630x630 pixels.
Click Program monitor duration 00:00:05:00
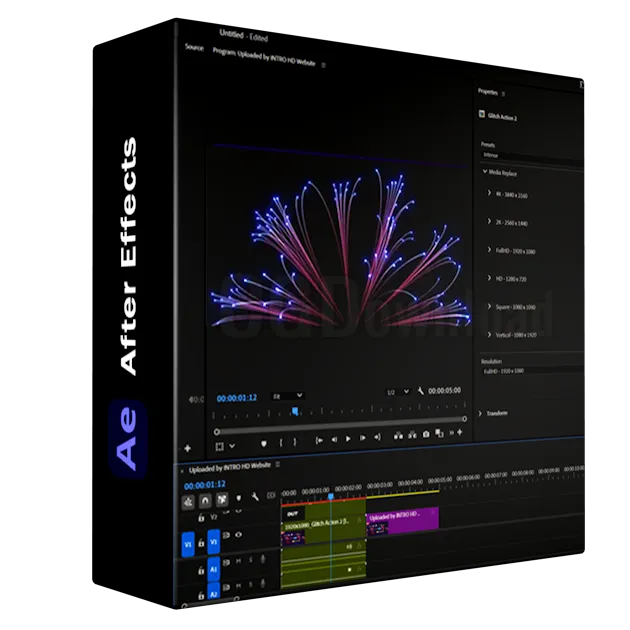point(444,390)
